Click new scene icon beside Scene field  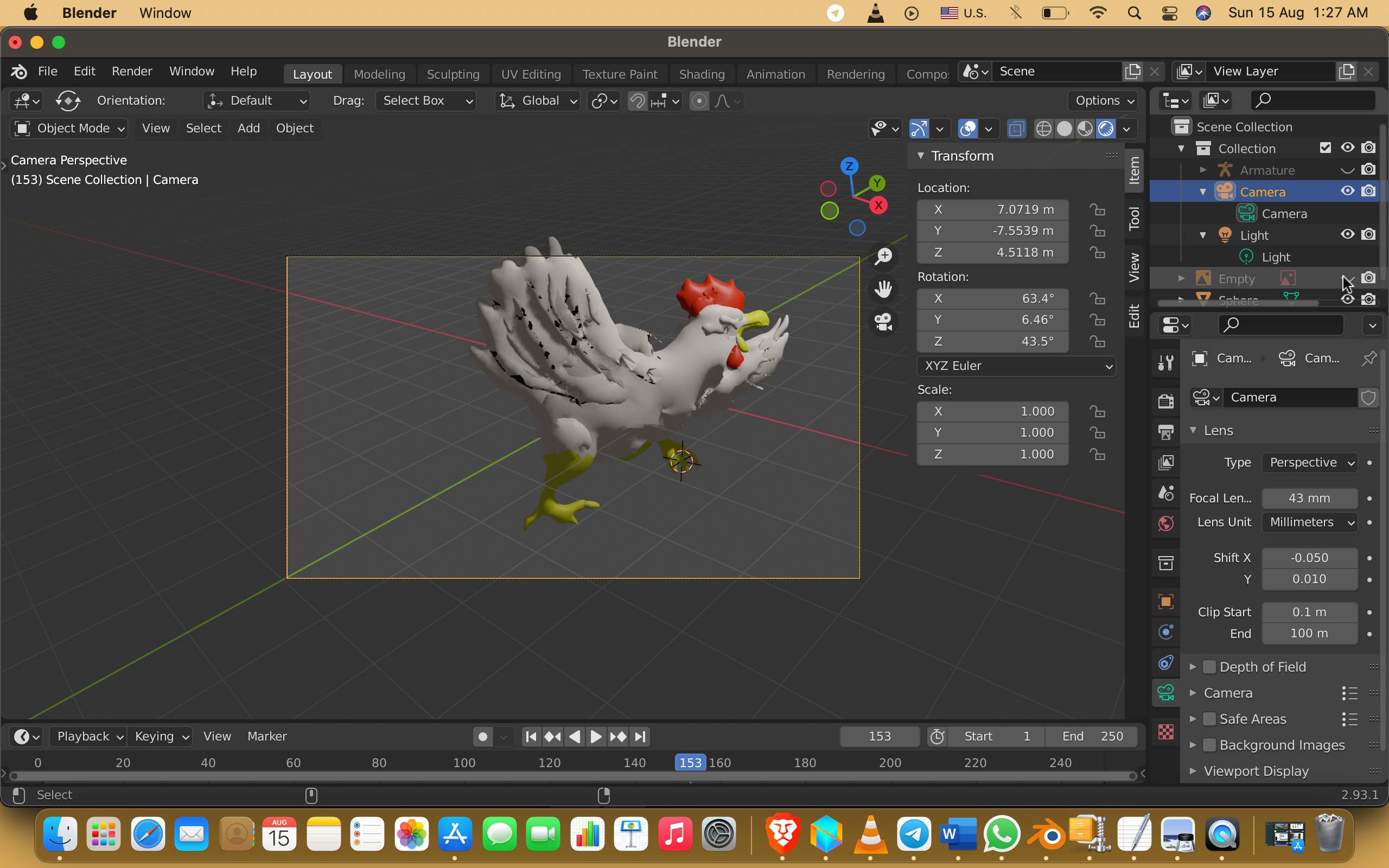click(1132, 71)
